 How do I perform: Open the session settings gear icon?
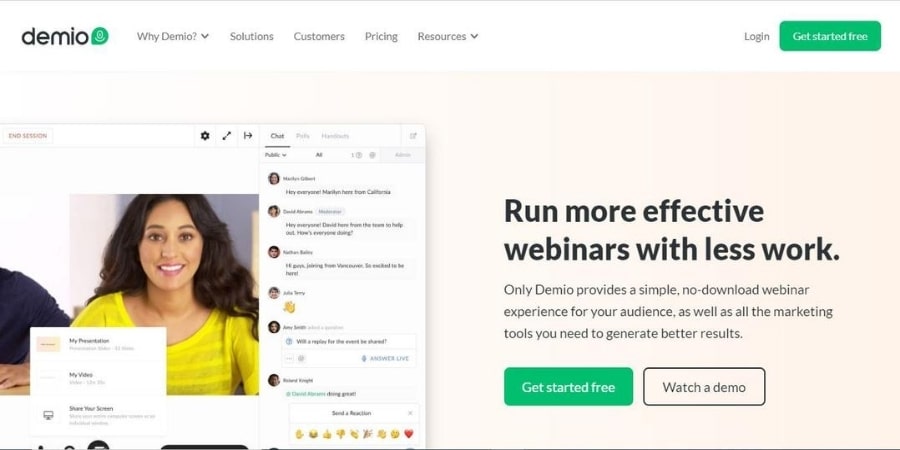tap(205, 136)
